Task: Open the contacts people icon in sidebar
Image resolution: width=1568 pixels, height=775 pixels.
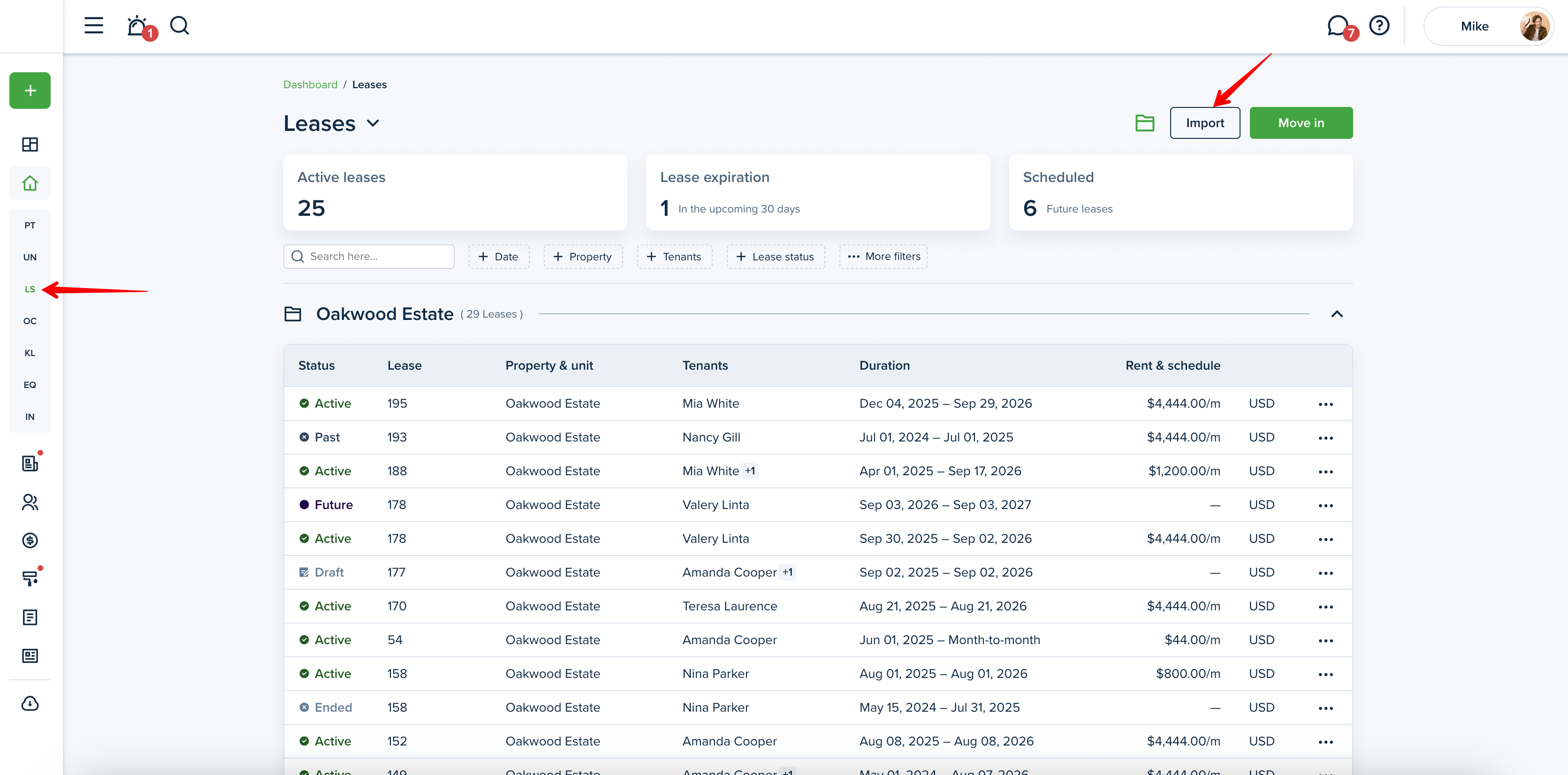Action: (x=30, y=502)
